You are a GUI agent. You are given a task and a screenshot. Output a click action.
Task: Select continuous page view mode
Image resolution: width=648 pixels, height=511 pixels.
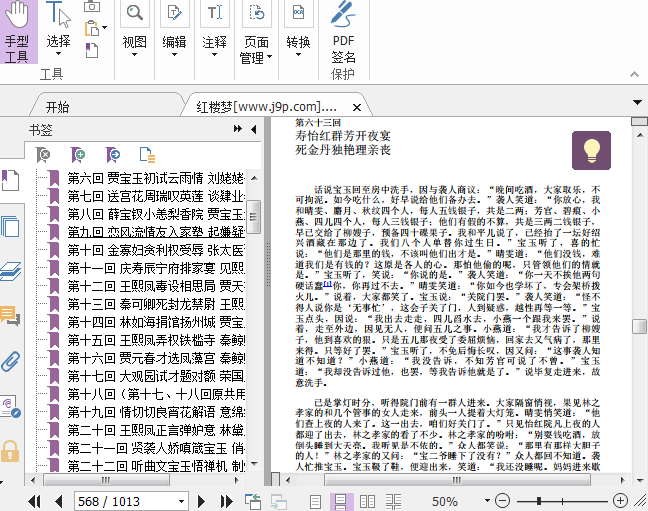click(x=341, y=501)
